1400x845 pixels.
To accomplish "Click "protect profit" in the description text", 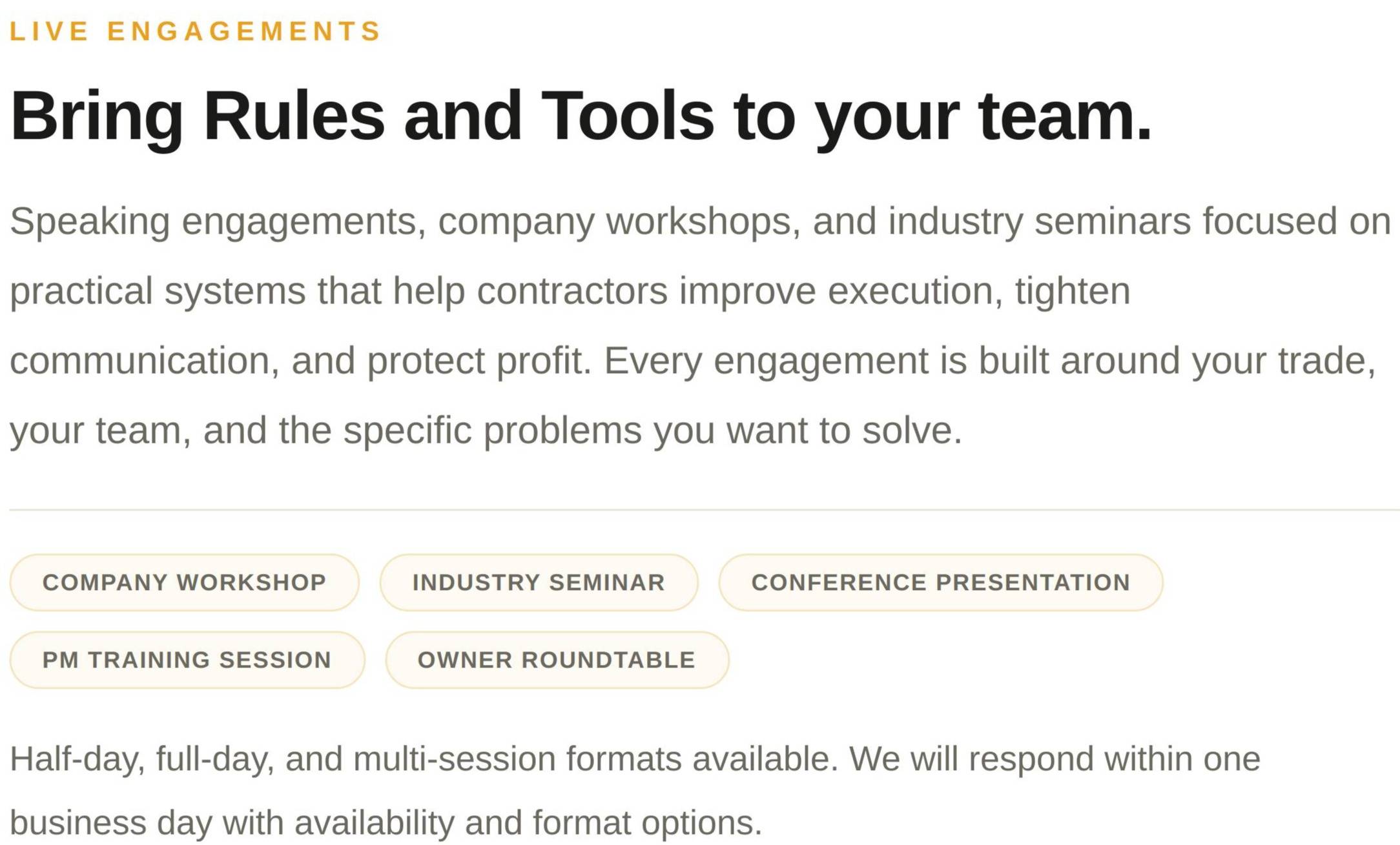I will (x=478, y=361).
